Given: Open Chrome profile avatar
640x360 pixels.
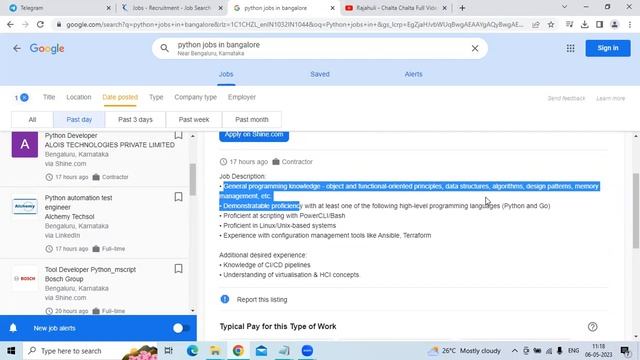Looking at the screenshot, I should [614, 24].
